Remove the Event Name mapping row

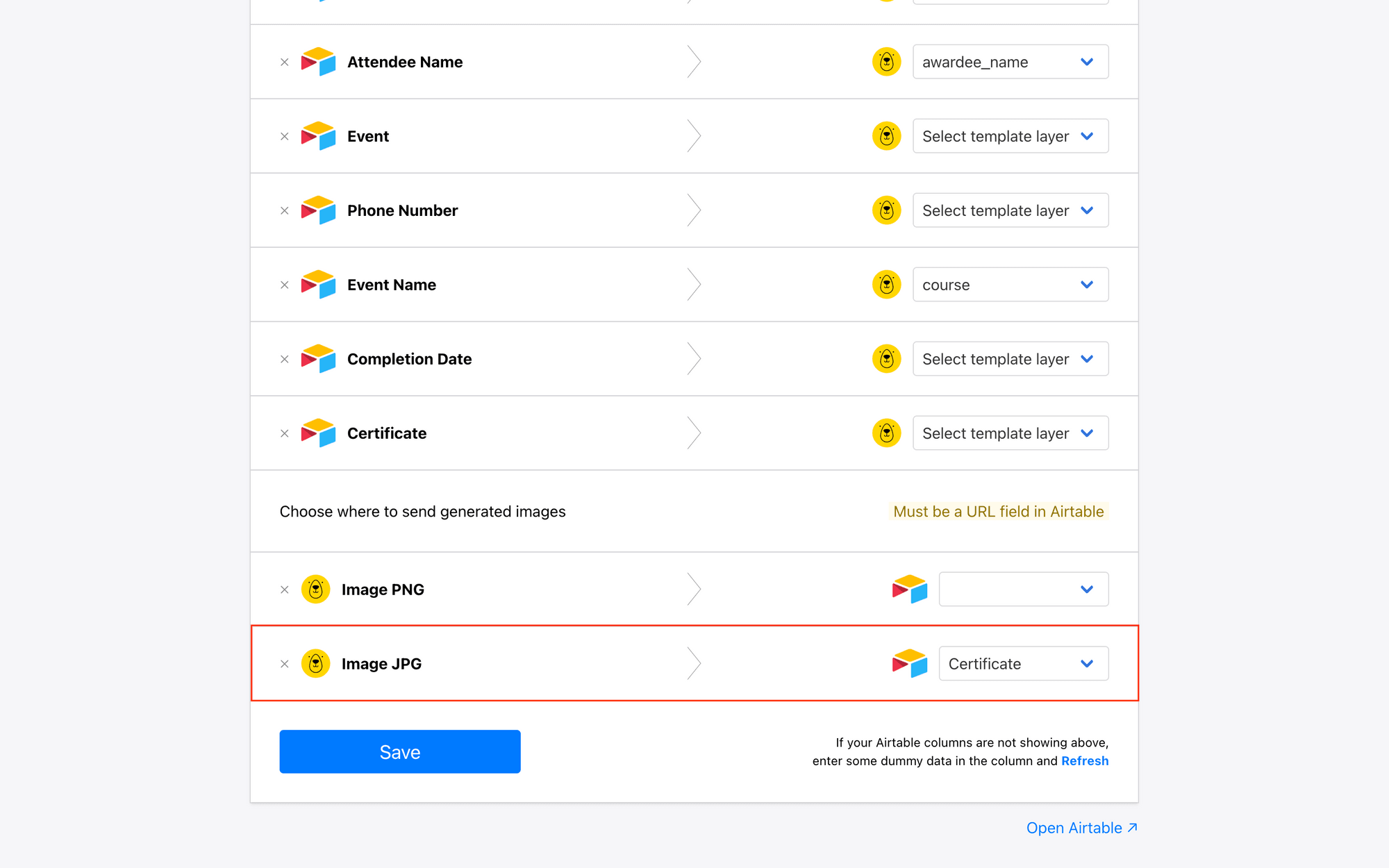[x=285, y=285]
